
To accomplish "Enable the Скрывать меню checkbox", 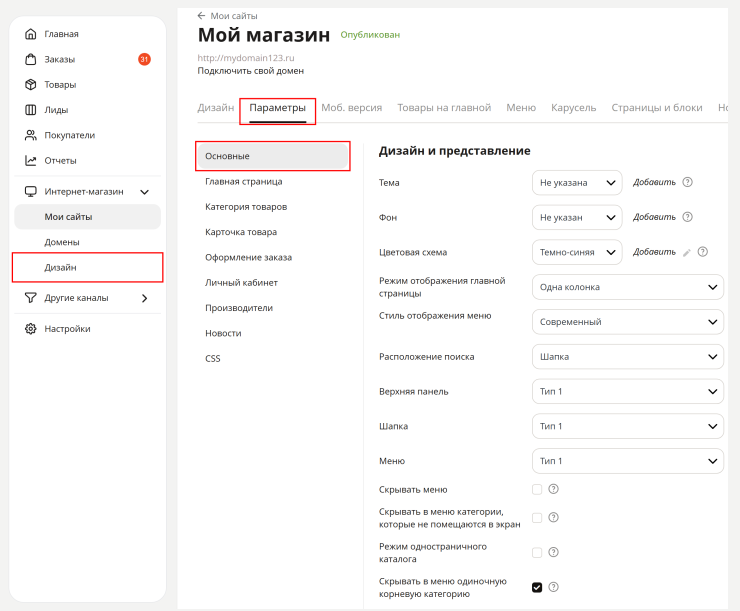I will [537, 489].
